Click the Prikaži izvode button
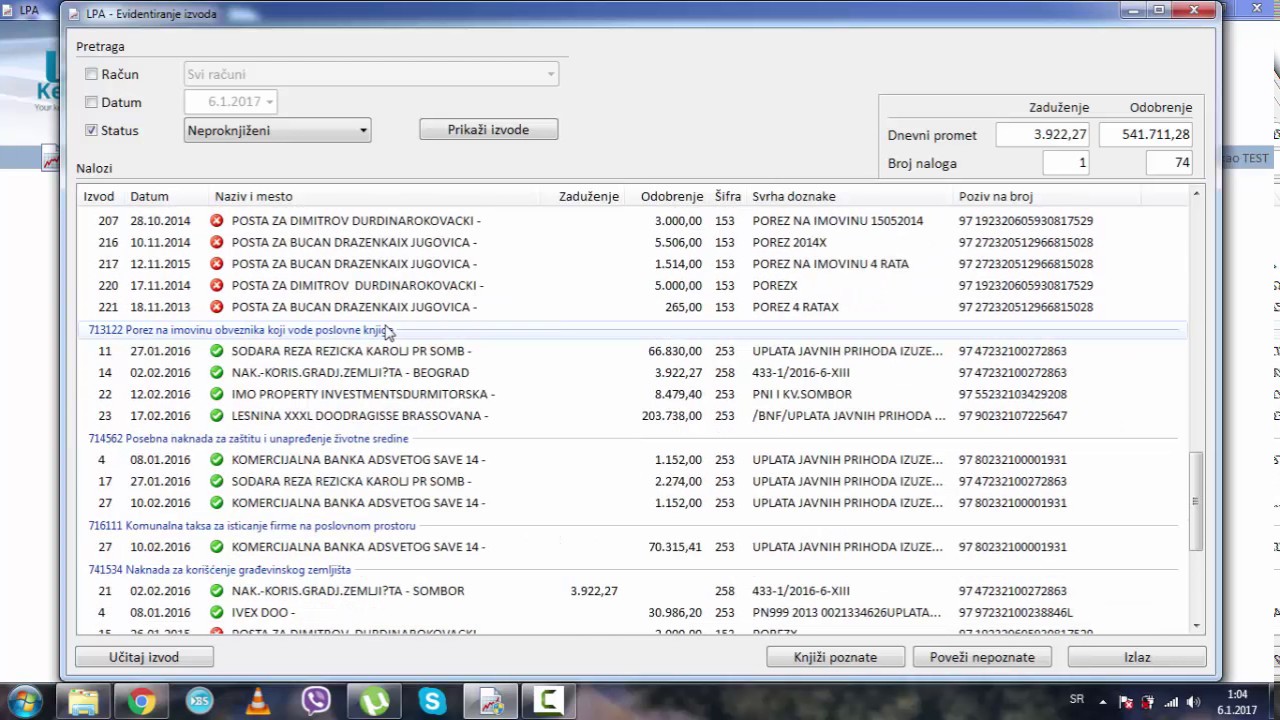Image resolution: width=1280 pixels, height=720 pixels. [x=488, y=129]
